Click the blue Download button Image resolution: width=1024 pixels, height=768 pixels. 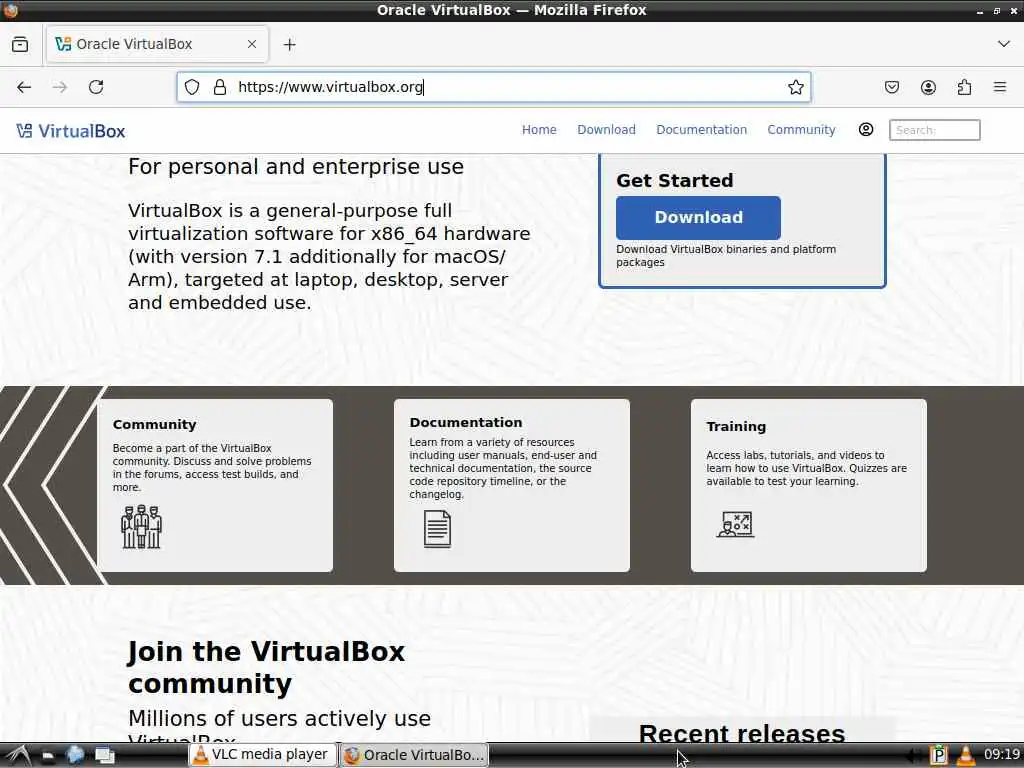coord(698,217)
